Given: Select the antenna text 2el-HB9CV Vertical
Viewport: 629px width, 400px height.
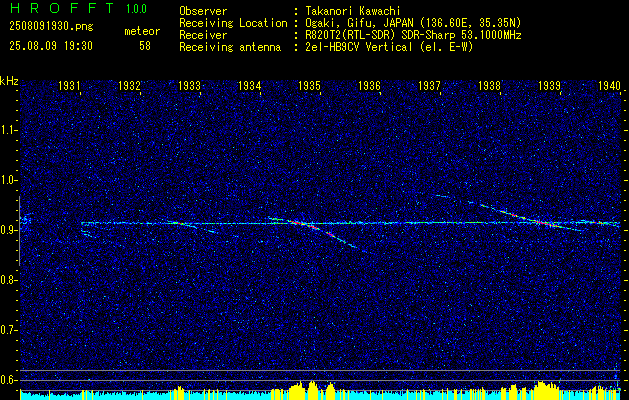Looking at the screenshot, I should (x=359, y=47).
